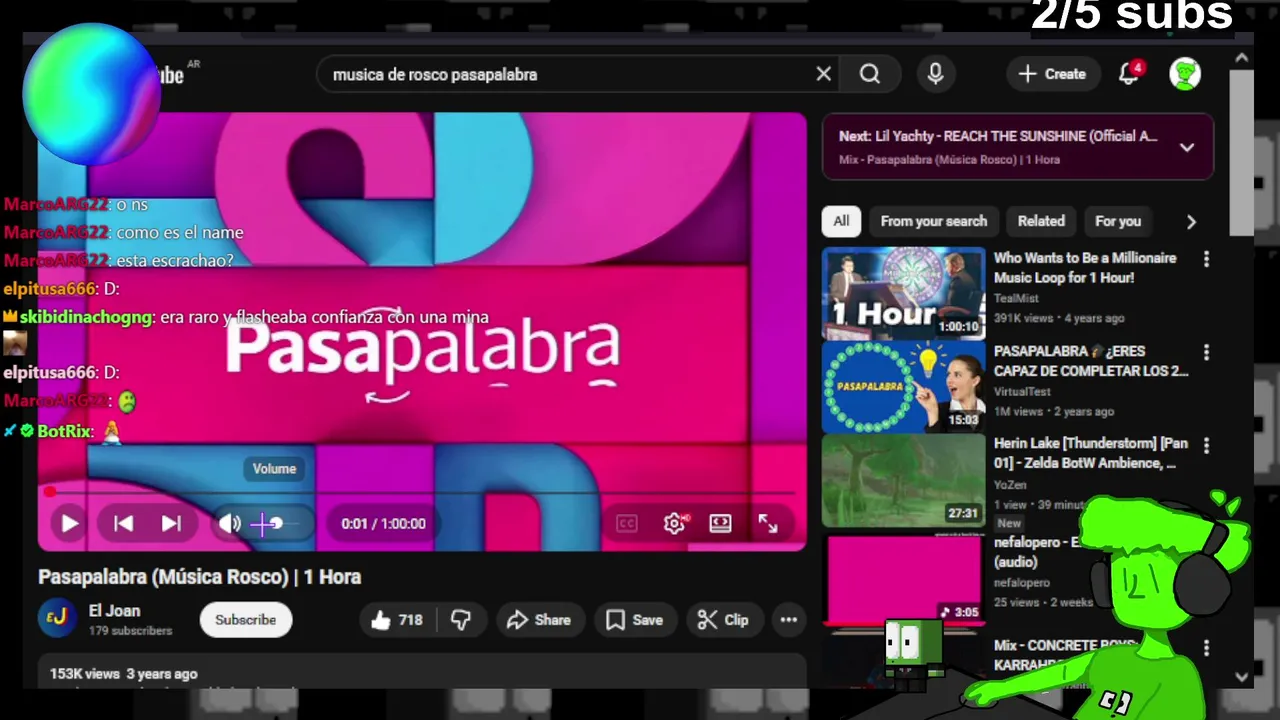Viewport: 1280px width, 720px height.
Task: Run search with magnifier button
Action: click(x=870, y=74)
